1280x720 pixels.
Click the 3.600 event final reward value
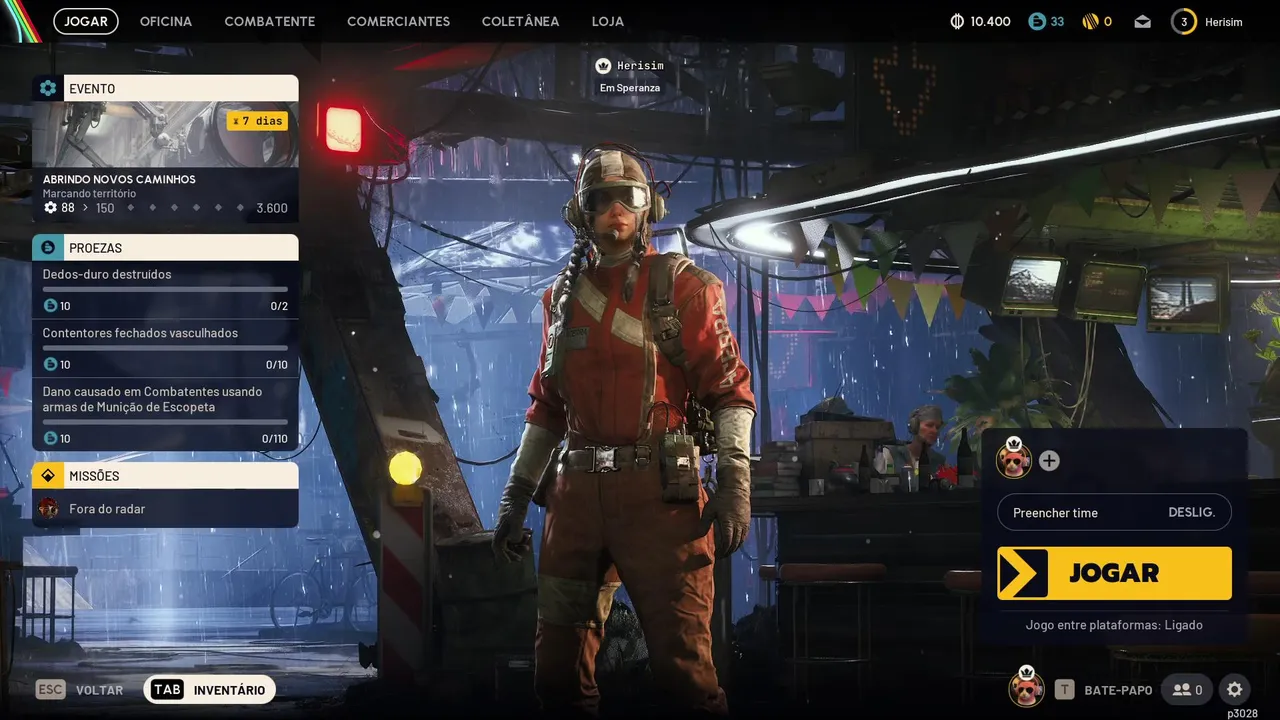point(272,208)
